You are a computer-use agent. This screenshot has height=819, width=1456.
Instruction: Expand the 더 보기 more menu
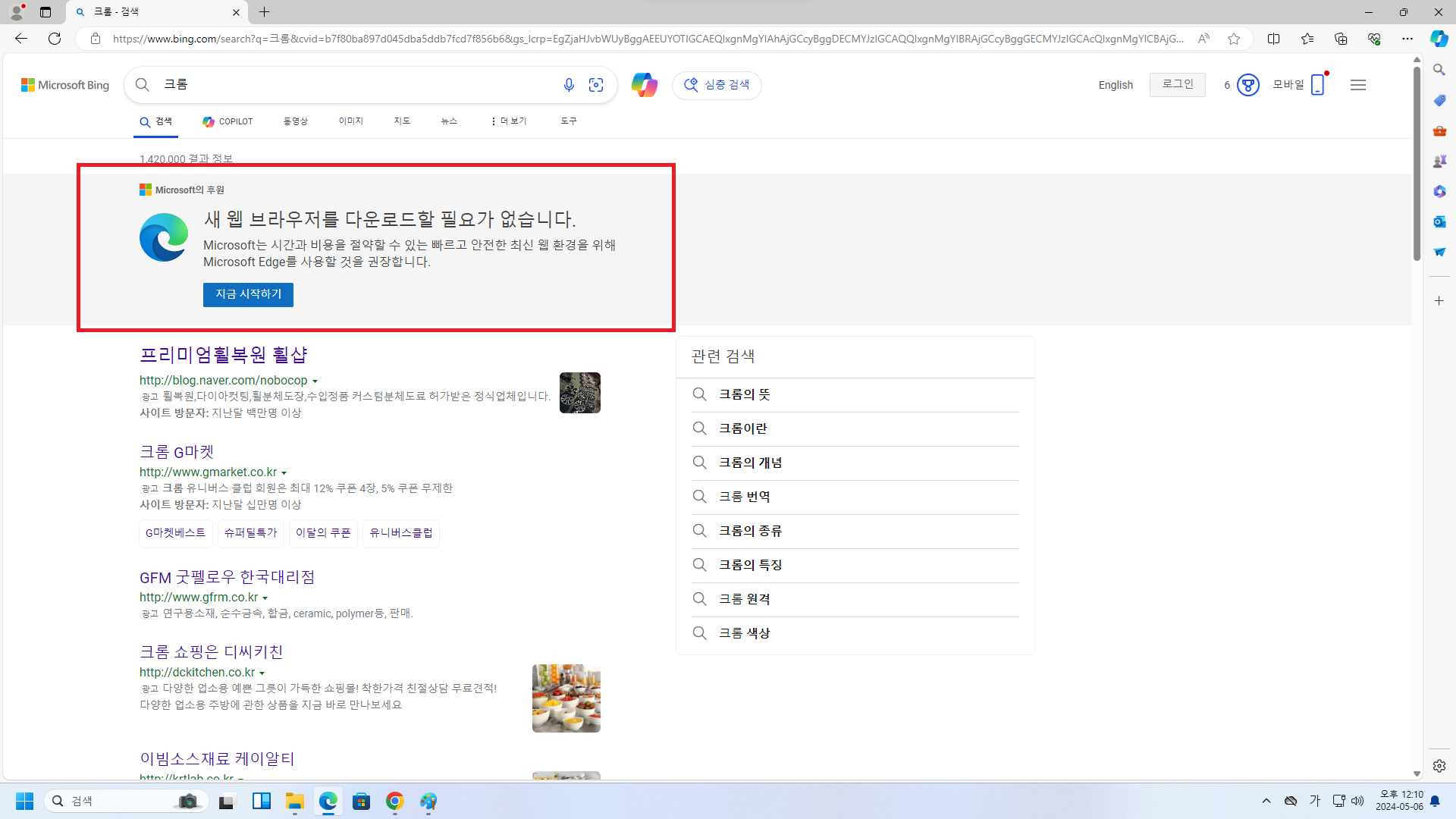pos(509,121)
